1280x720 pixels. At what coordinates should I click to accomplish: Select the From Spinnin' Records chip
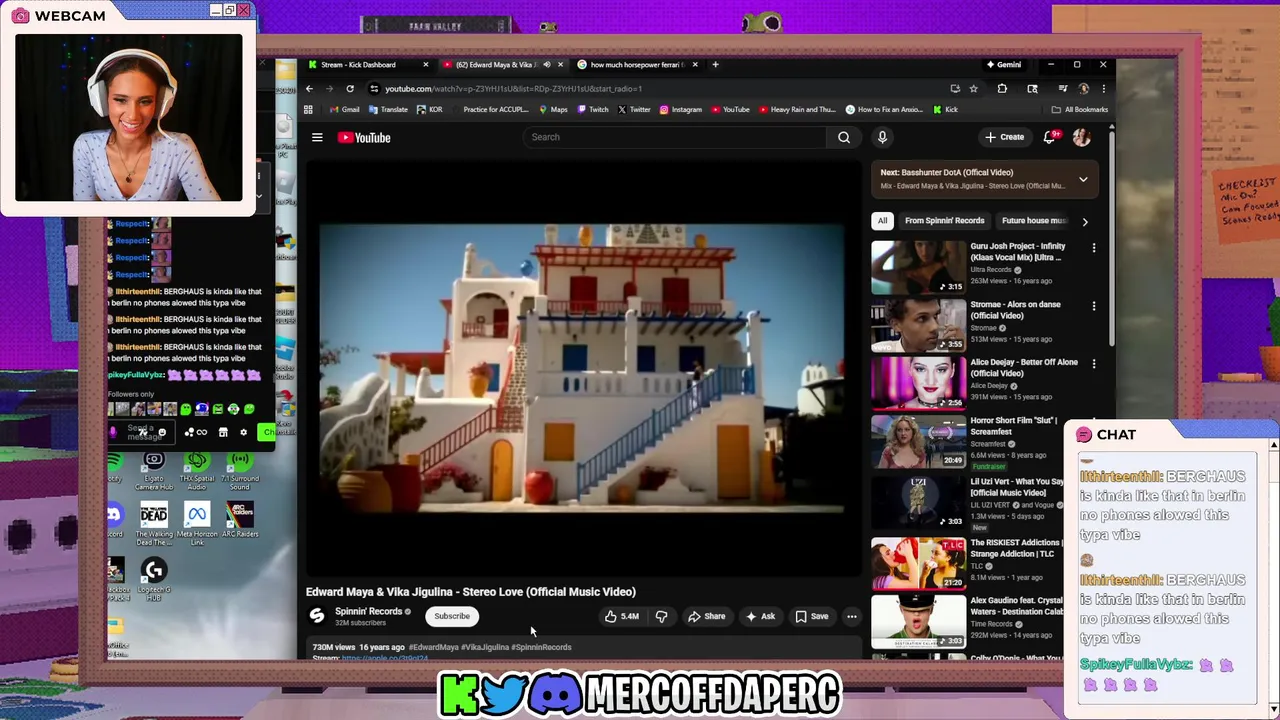point(945,221)
